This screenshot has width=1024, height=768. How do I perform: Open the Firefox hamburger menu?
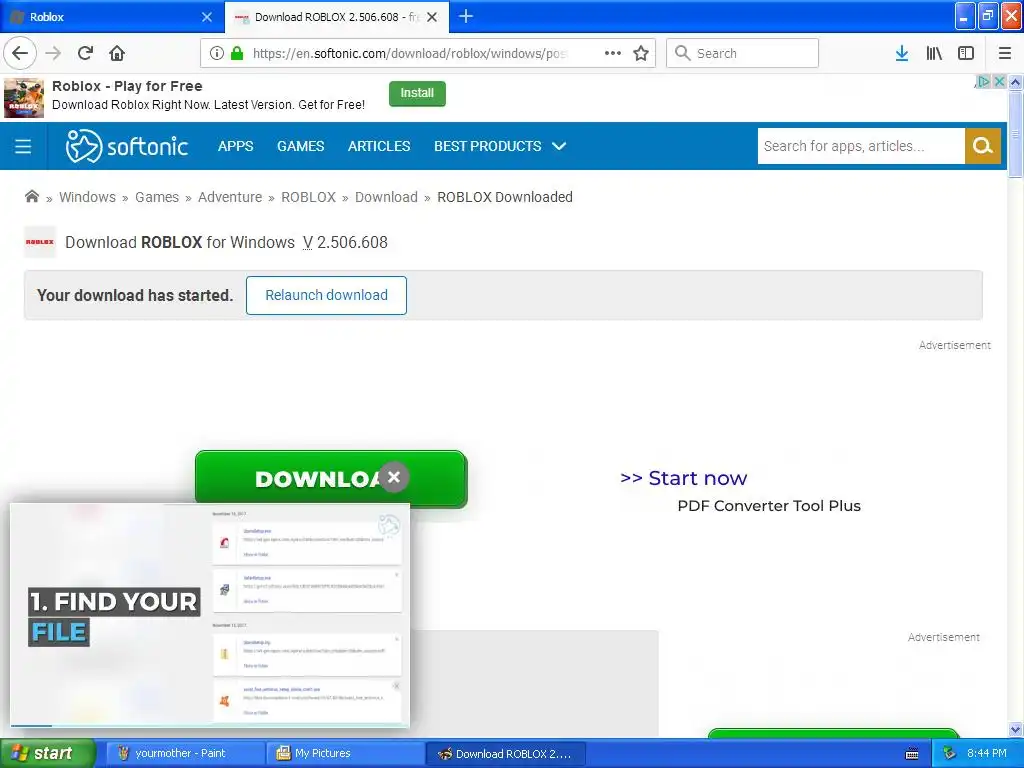1004,54
